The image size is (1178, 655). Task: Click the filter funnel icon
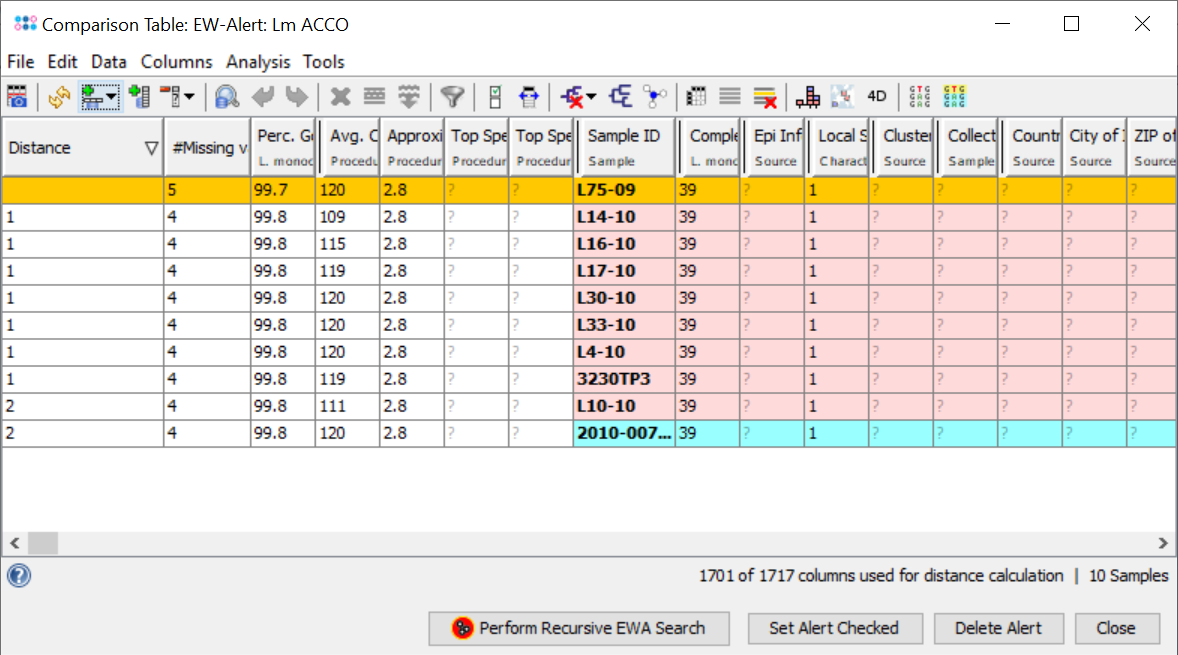click(453, 96)
